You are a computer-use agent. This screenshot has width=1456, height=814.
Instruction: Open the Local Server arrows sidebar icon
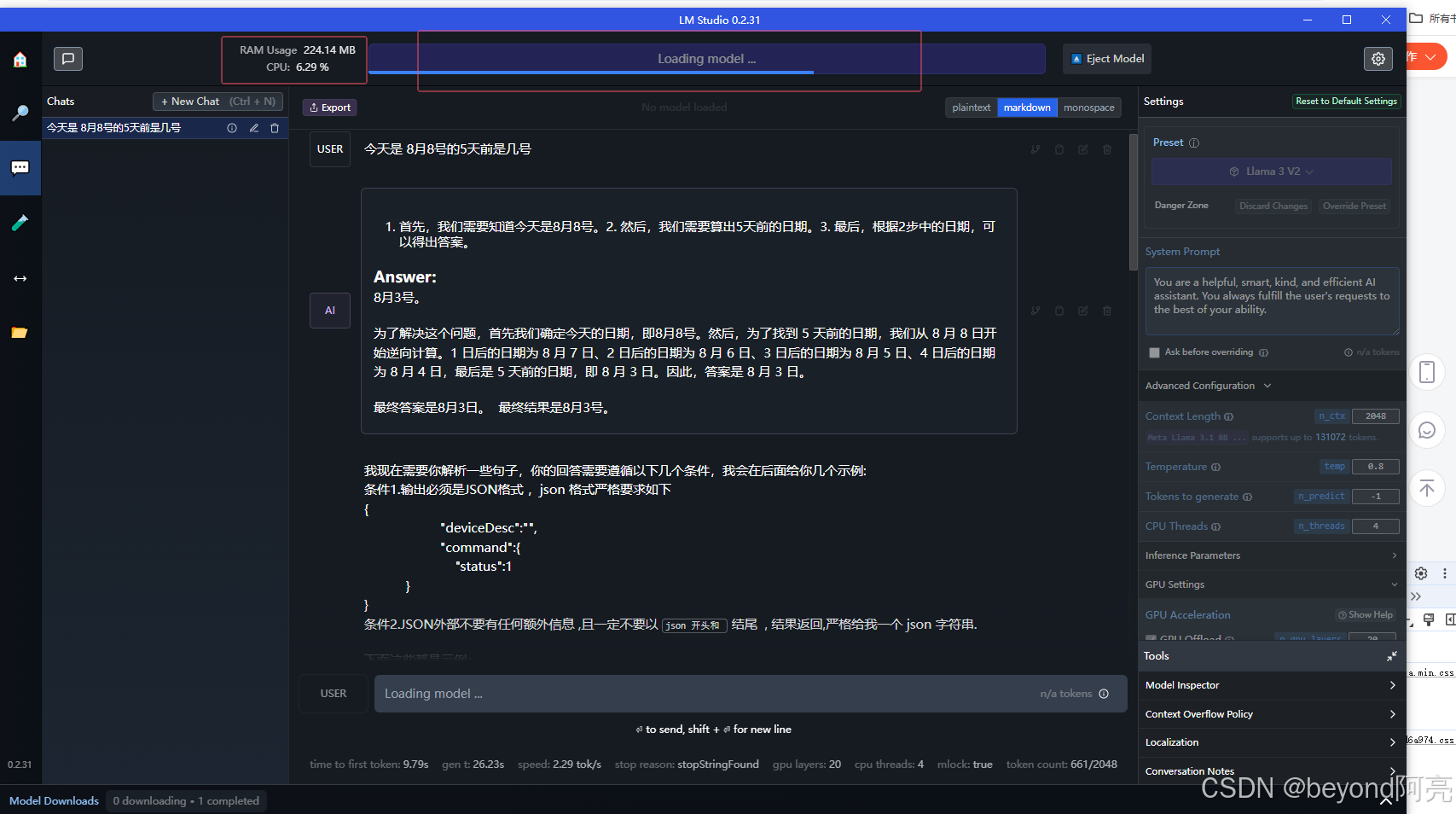coord(20,278)
